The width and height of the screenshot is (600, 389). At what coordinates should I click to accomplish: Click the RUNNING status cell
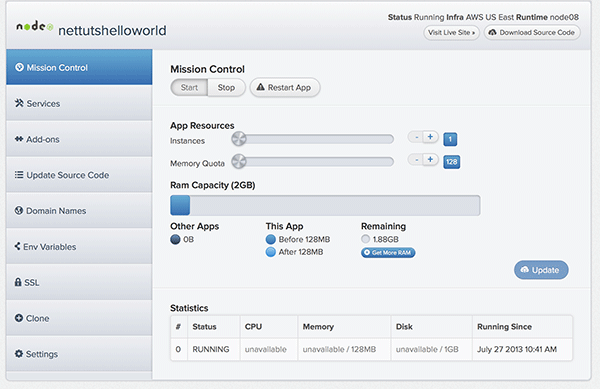(x=214, y=349)
